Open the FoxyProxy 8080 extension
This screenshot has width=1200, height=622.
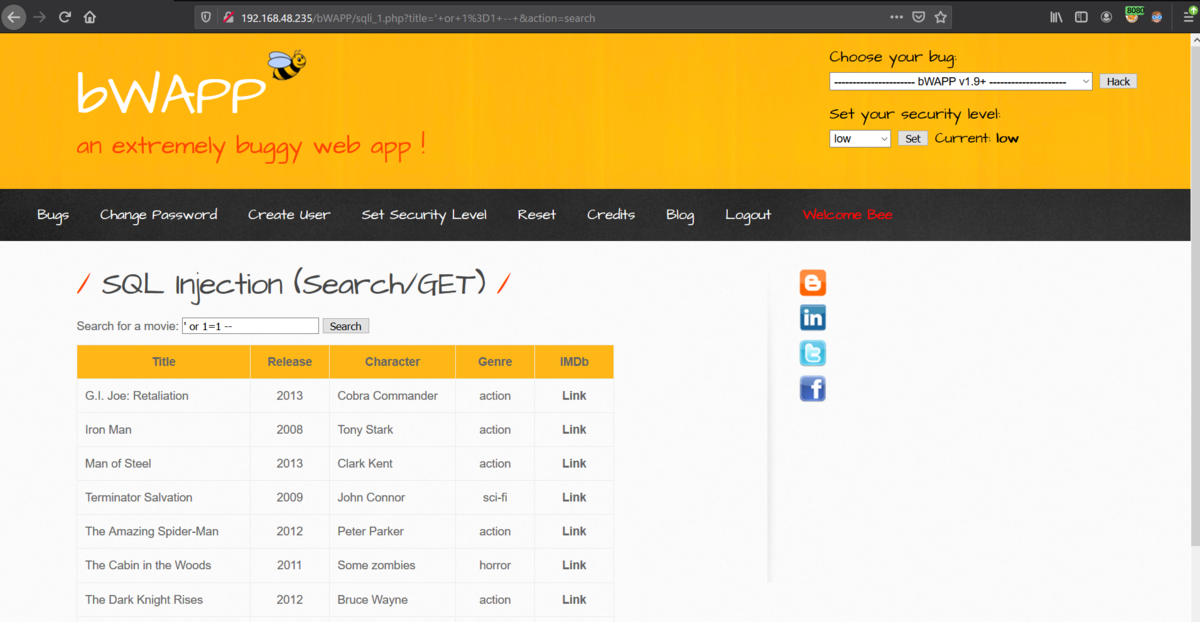(x=1133, y=15)
